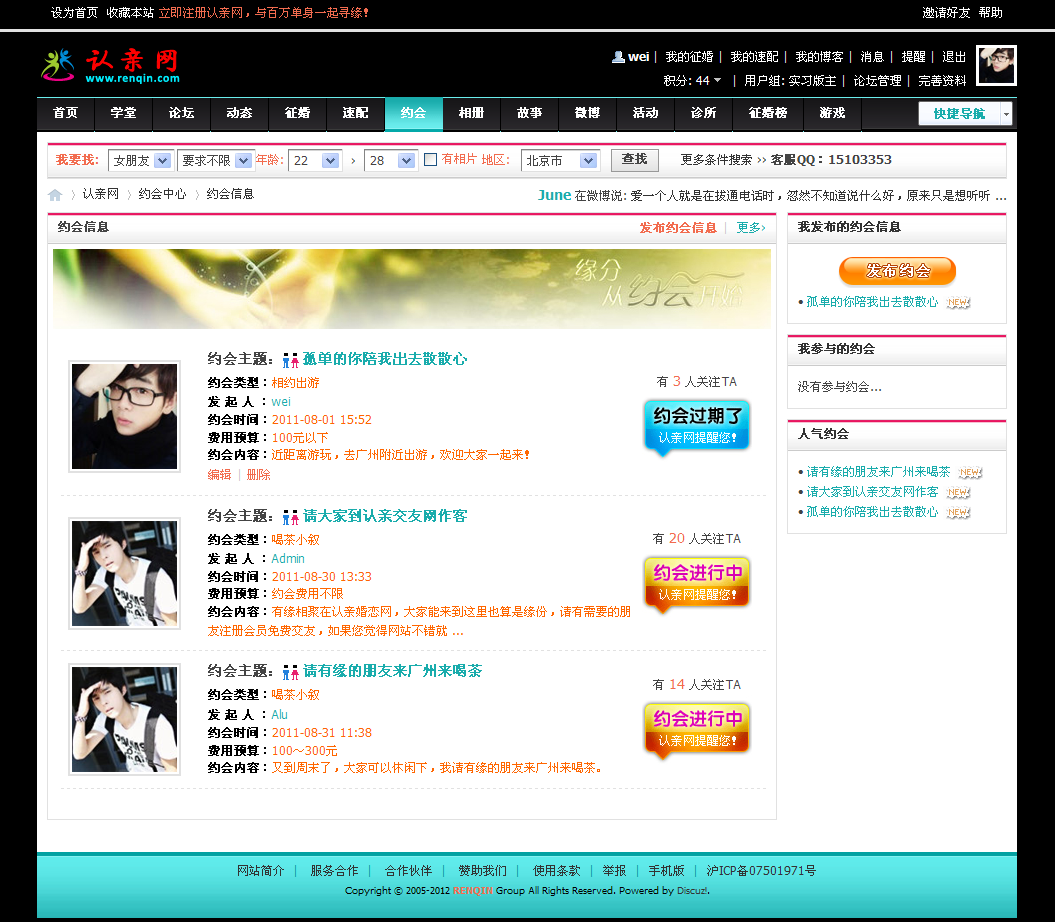Click the home icon in breadcrumb
This screenshot has height=922, width=1055.
[55, 195]
